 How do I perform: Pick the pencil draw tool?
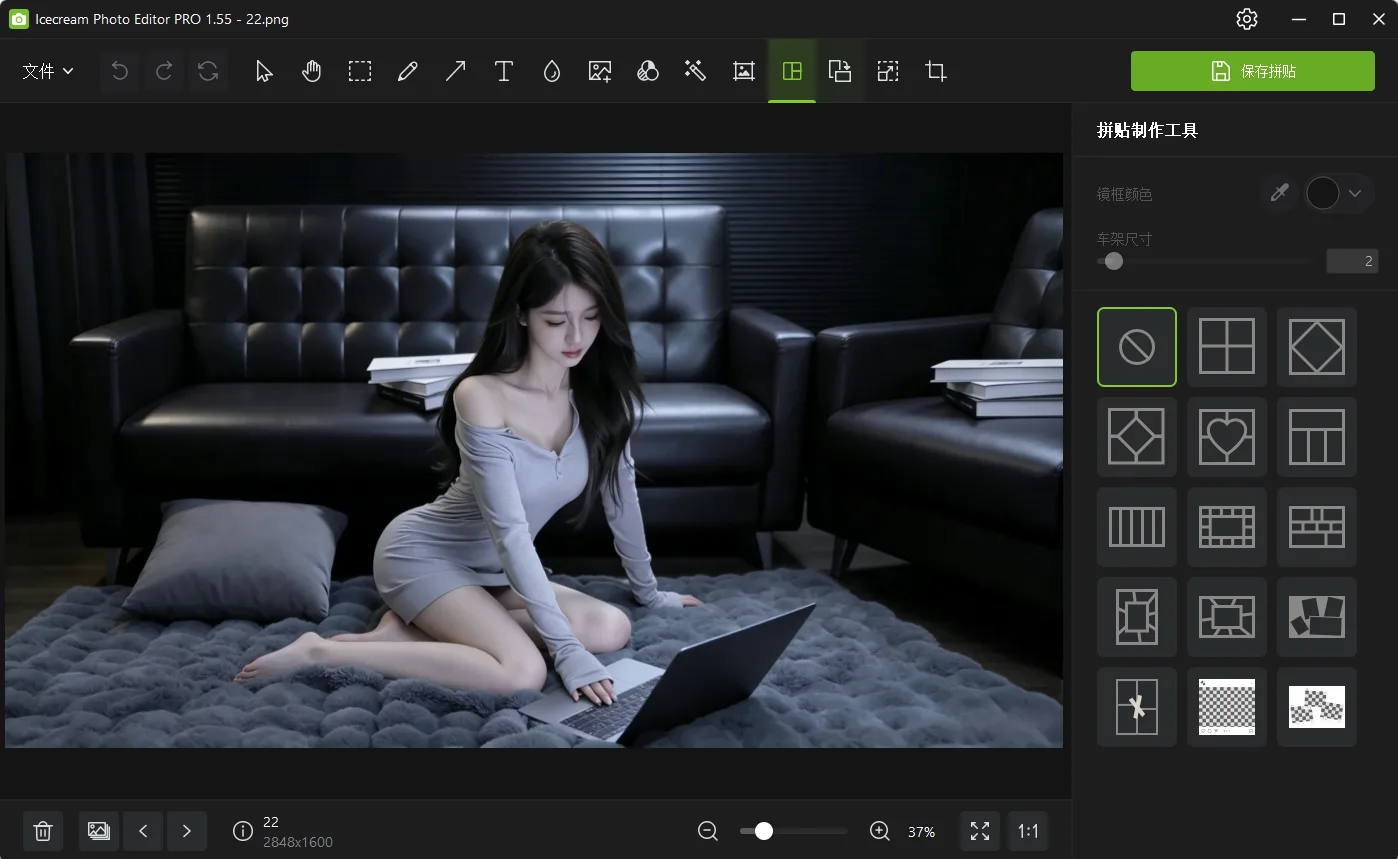tap(407, 71)
